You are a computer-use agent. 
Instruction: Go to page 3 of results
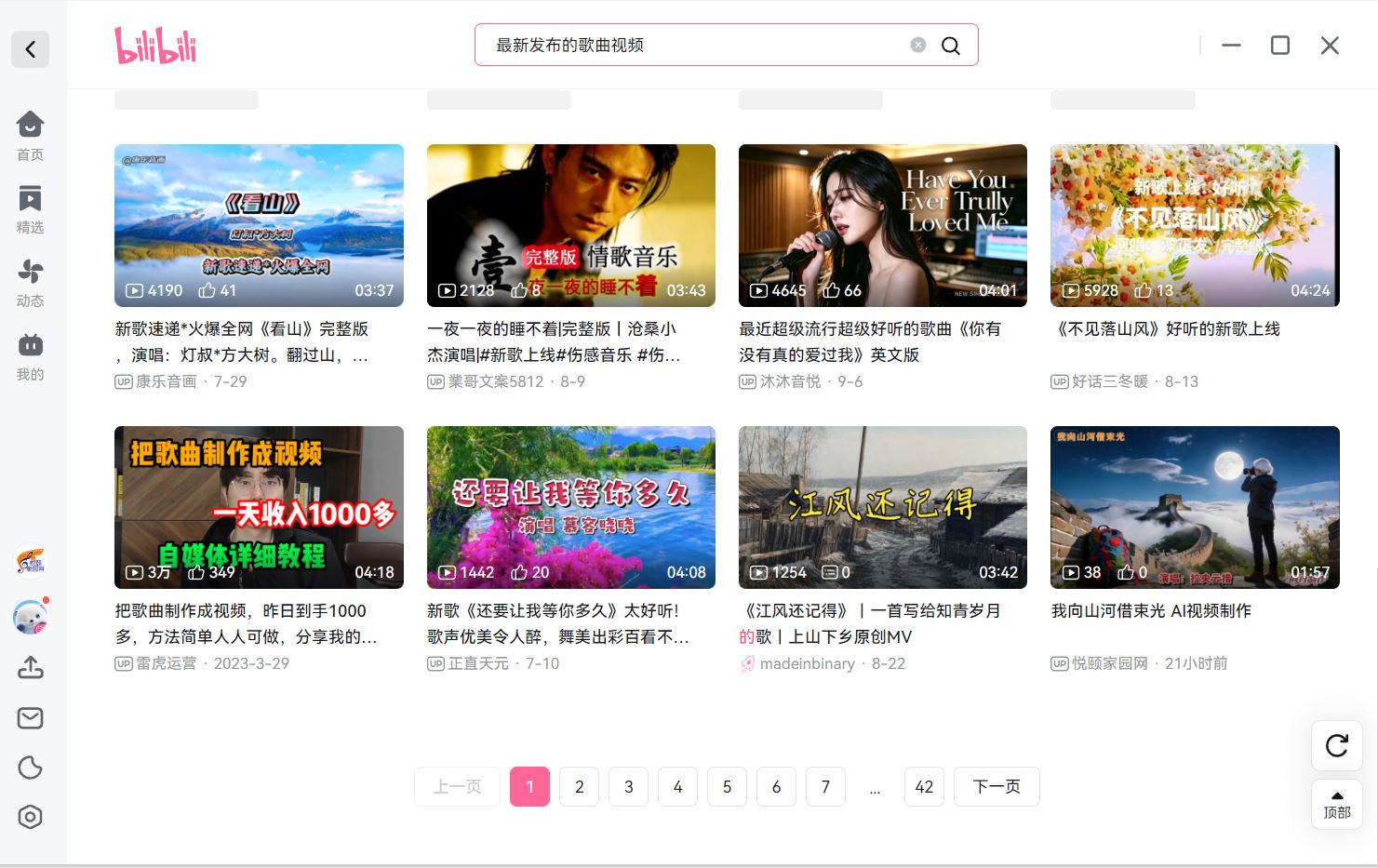click(x=628, y=787)
